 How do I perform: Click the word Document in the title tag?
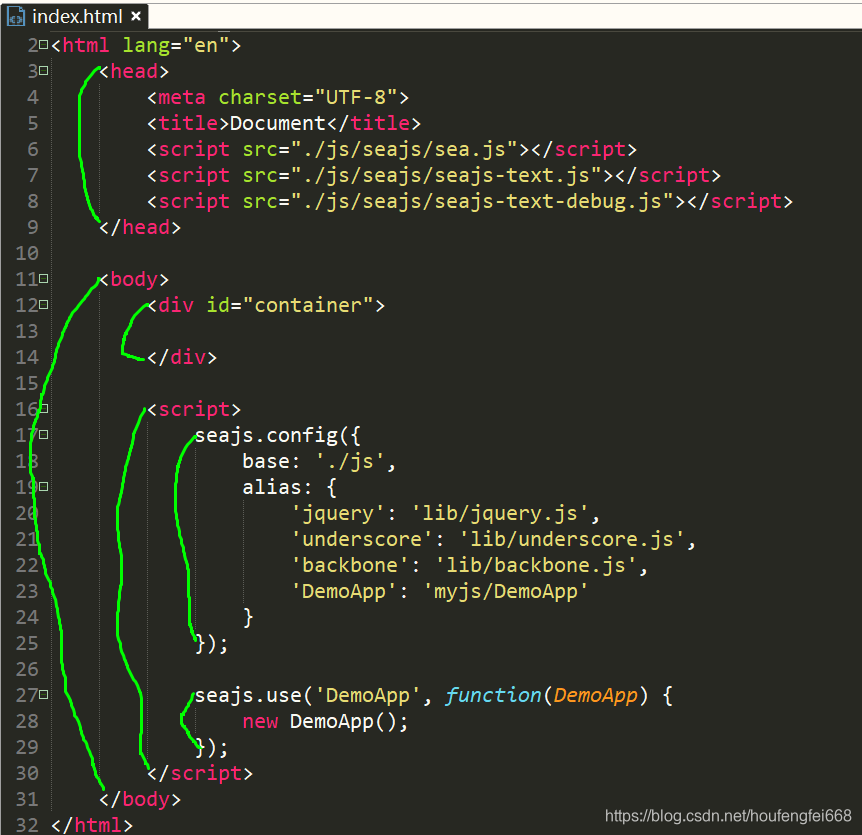point(278,123)
